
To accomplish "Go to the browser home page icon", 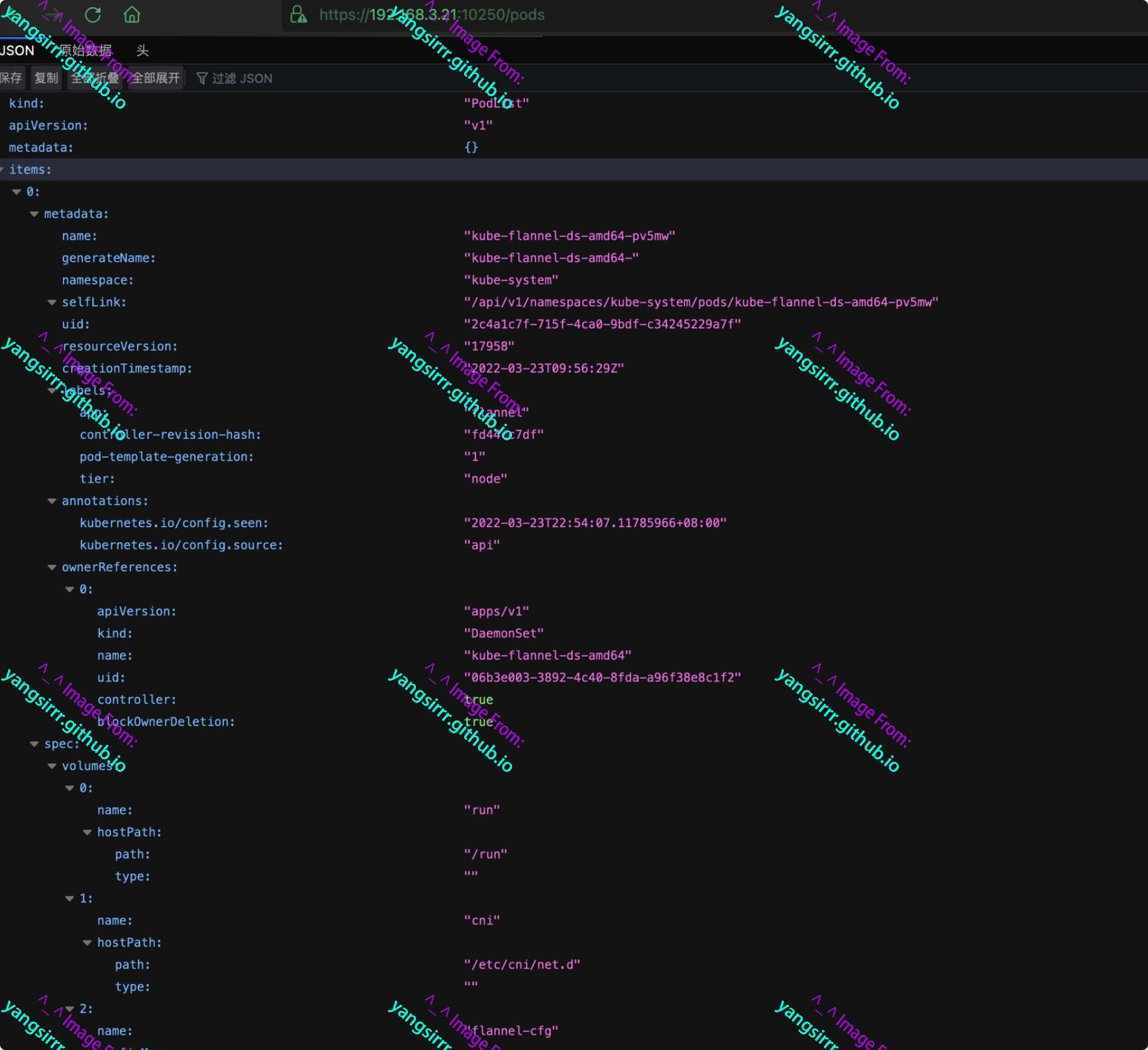I will [131, 14].
